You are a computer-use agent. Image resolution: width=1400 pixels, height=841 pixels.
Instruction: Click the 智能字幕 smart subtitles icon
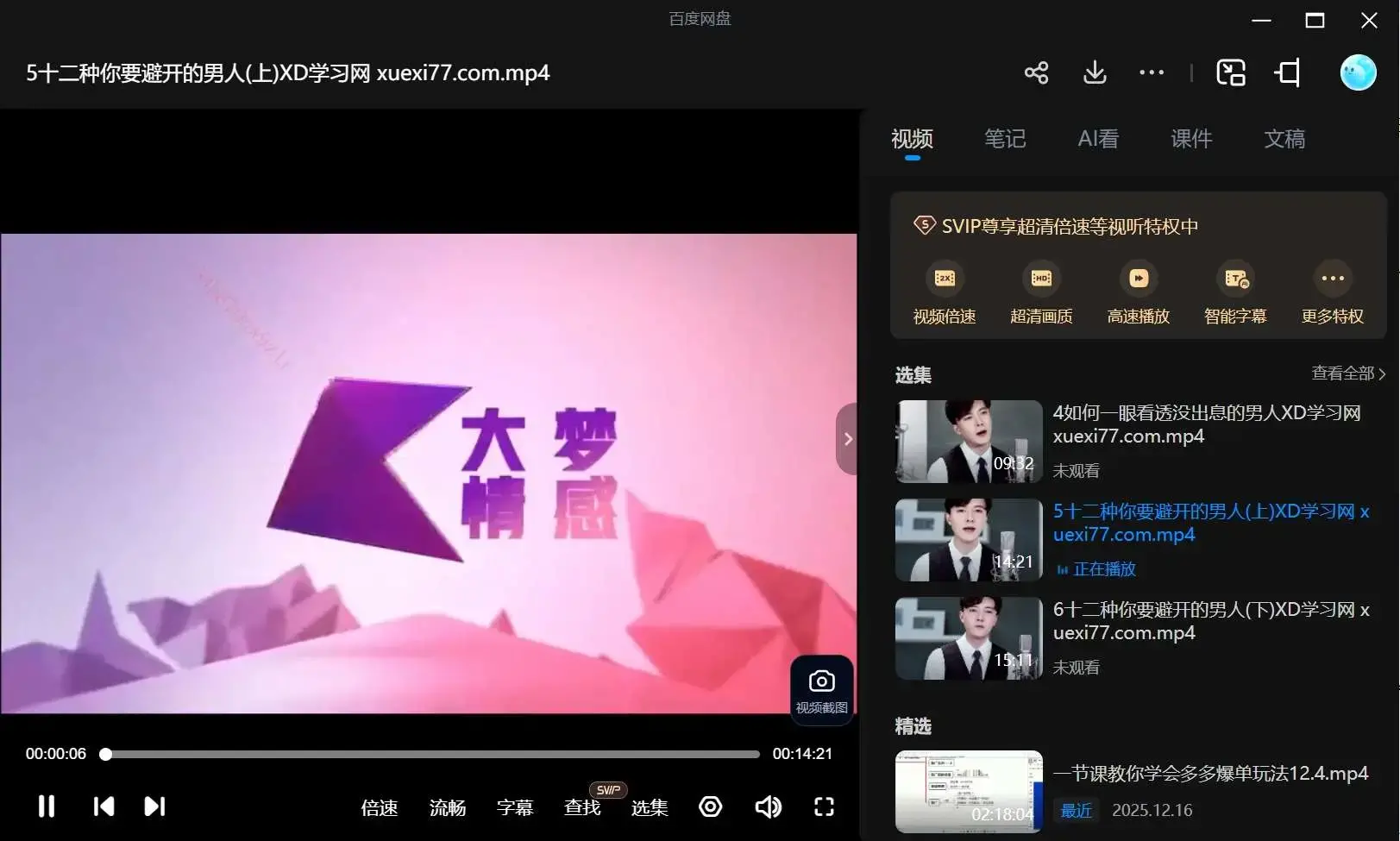[1235, 278]
